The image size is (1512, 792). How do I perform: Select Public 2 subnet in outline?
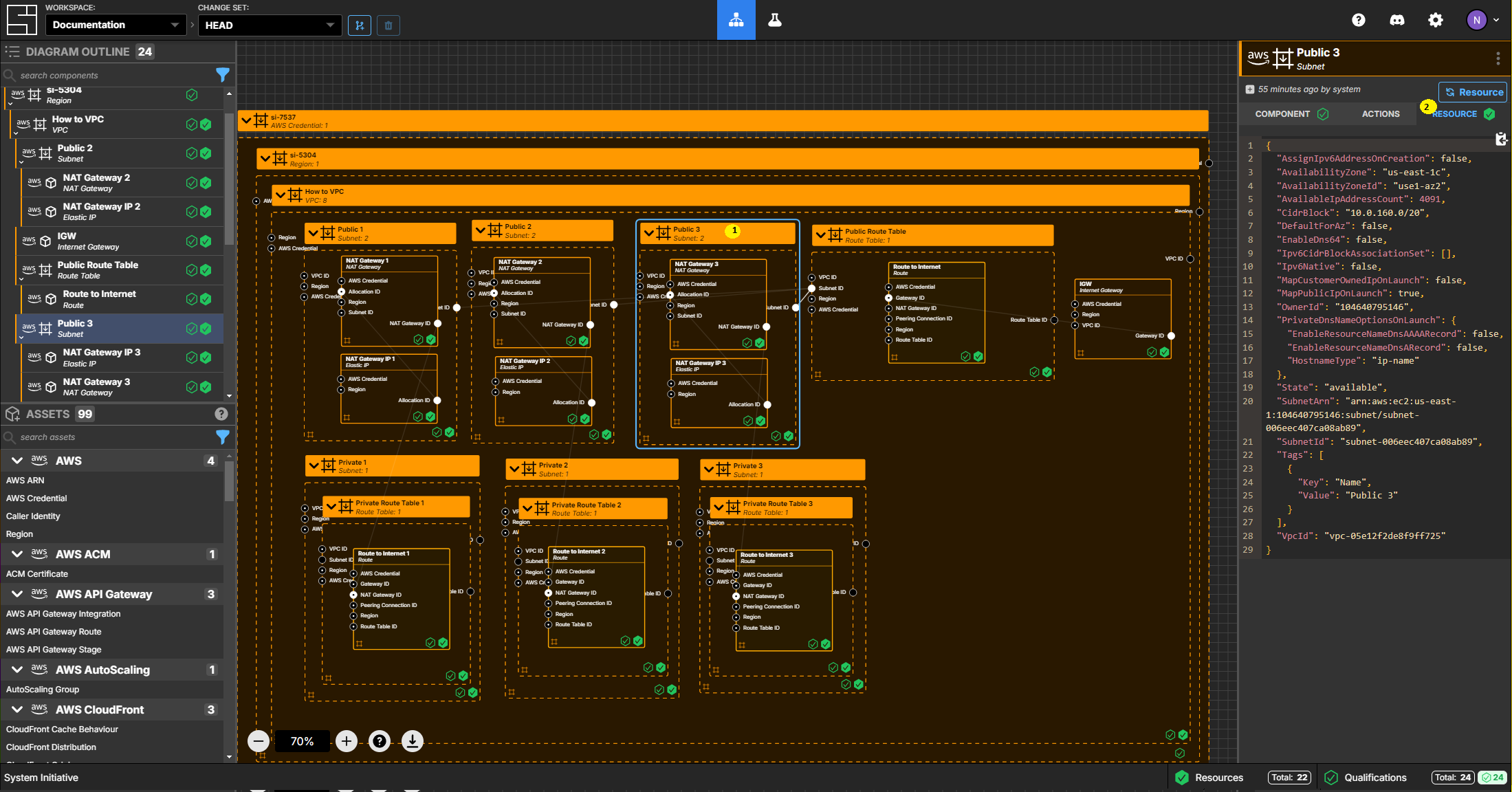[118, 153]
